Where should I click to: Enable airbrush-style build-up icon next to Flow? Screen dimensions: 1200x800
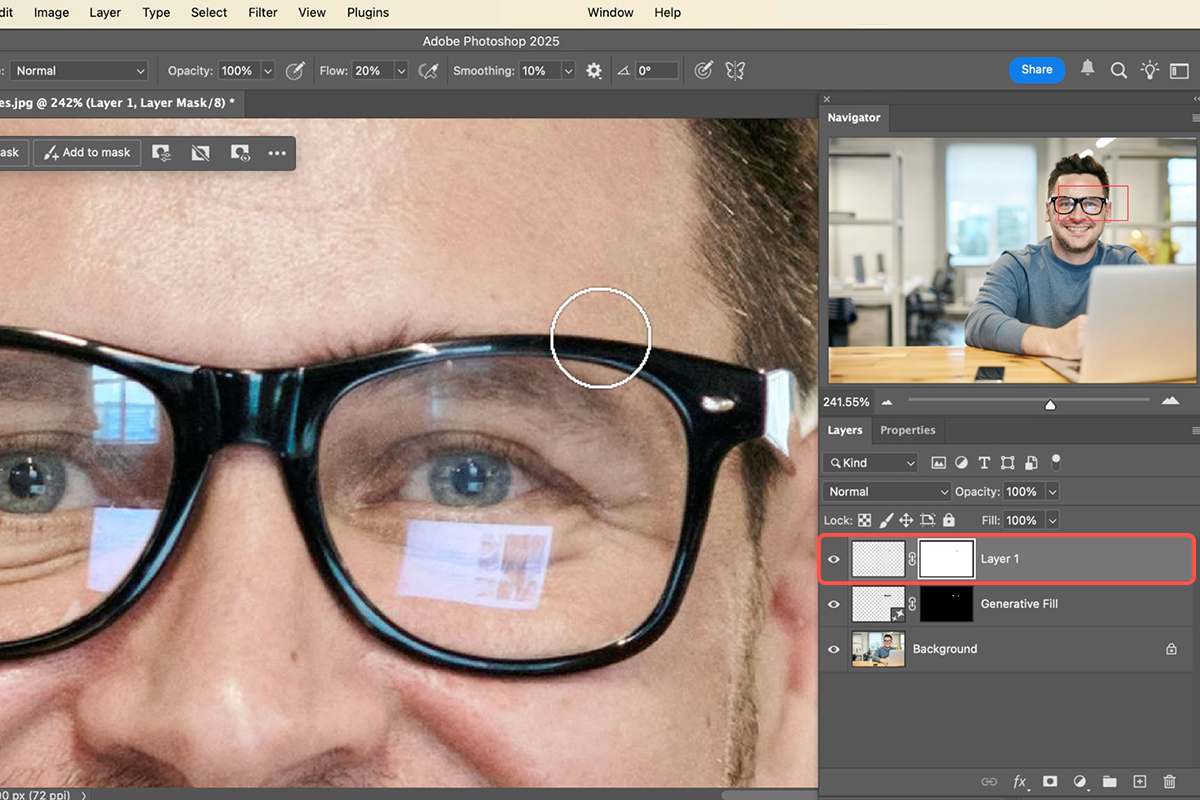(429, 71)
